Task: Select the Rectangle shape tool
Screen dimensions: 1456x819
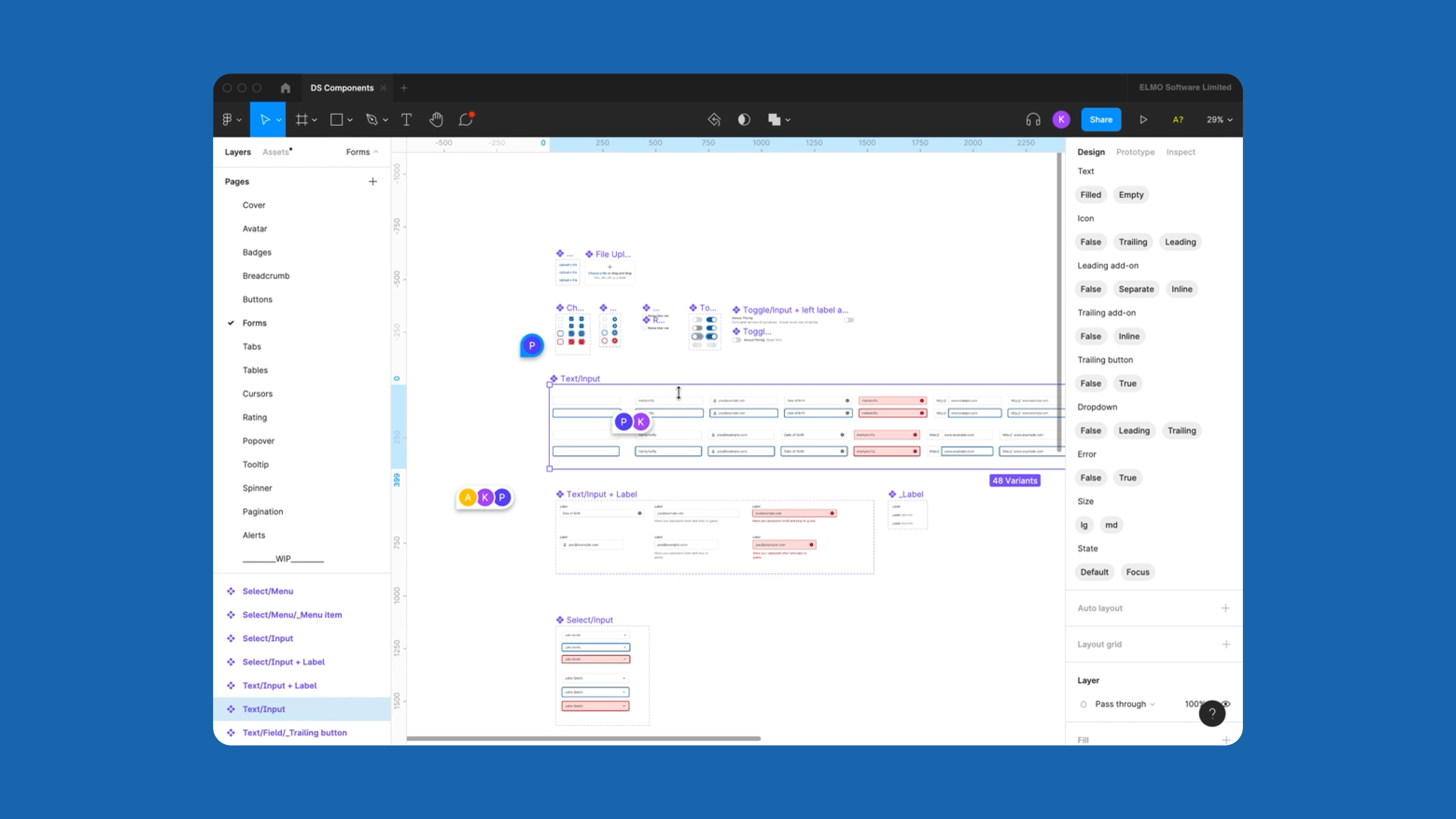Action: pyautogui.click(x=336, y=119)
